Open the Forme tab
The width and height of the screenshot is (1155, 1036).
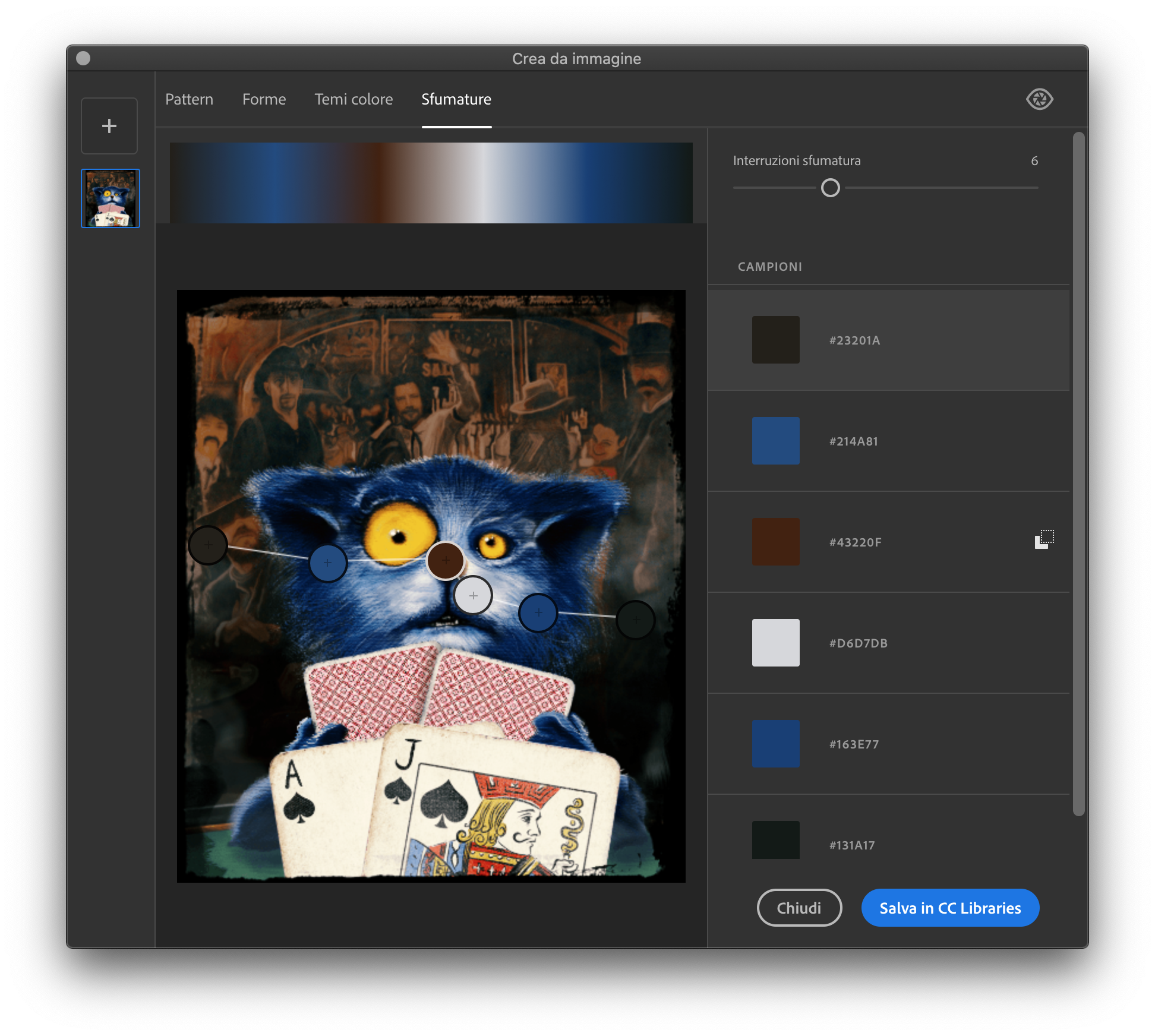point(264,99)
